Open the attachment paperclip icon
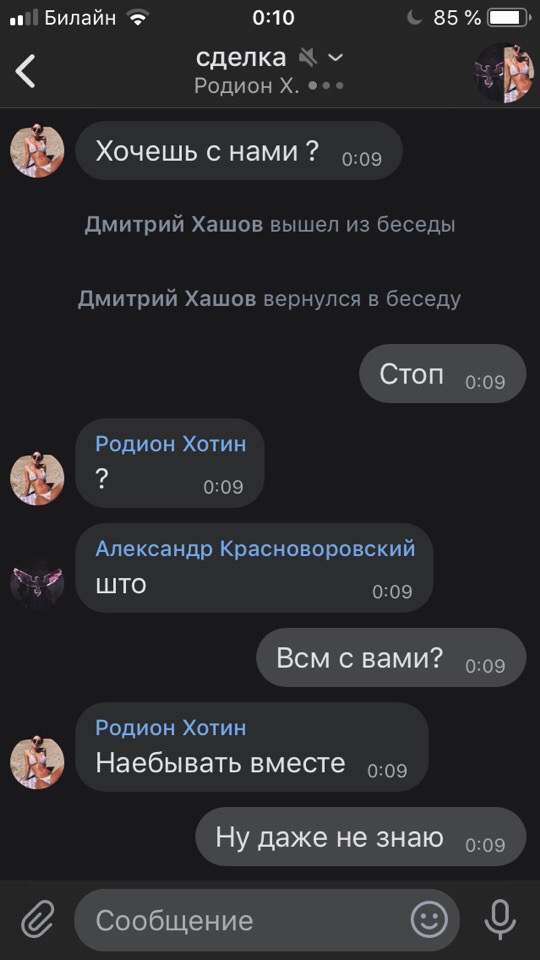Screen dimensions: 540x960 point(38,920)
